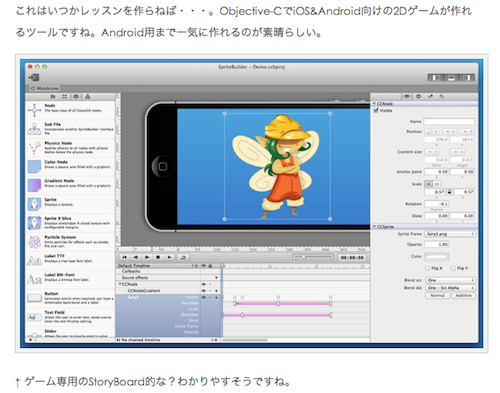This screenshot has height=393, width=500.
Task: Open the Sprite frame fairy3.png dropdown
Action: 450,234
